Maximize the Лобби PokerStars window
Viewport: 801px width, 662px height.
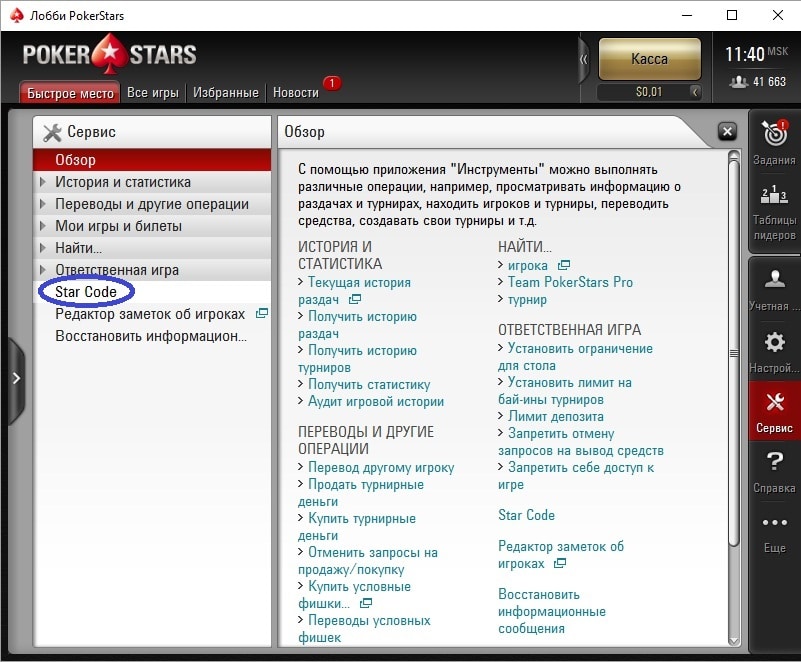(x=732, y=15)
